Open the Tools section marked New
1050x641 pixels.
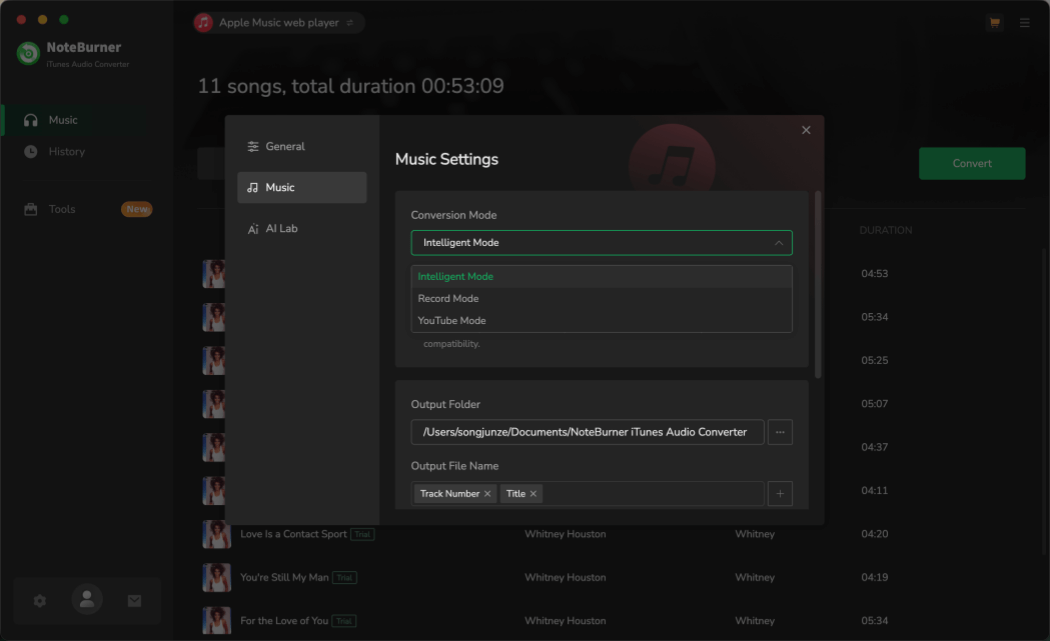click(x=62, y=209)
